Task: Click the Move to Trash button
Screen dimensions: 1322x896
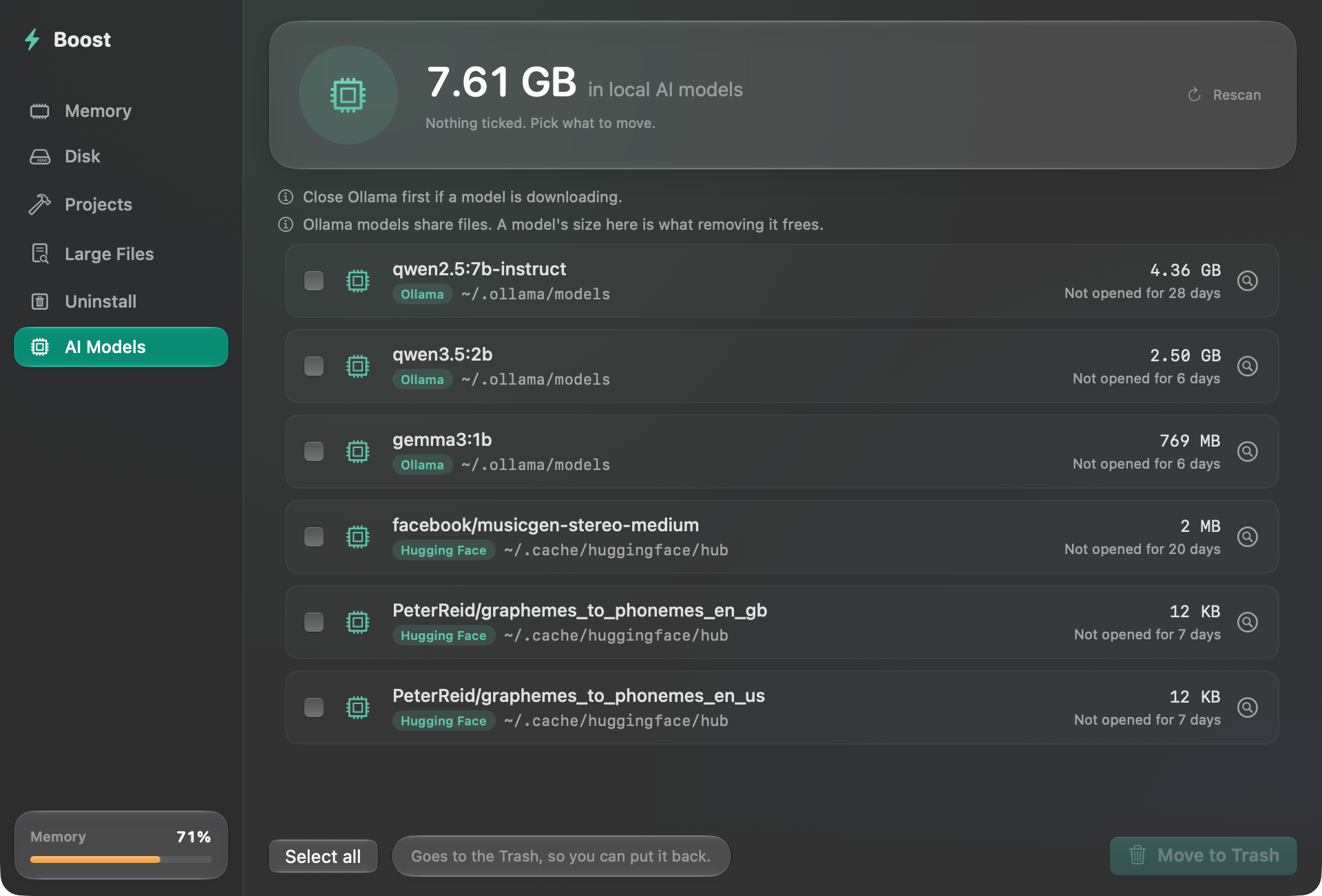Action: [x=1204, y=855]
